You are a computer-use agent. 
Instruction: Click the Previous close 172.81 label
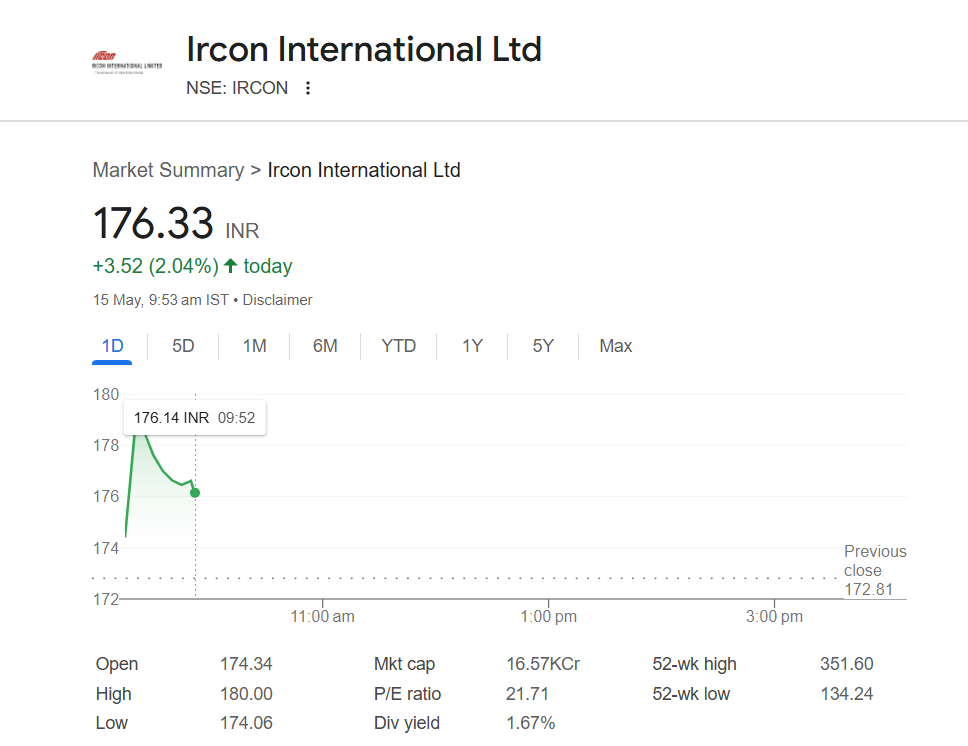(x=875, y=570)
